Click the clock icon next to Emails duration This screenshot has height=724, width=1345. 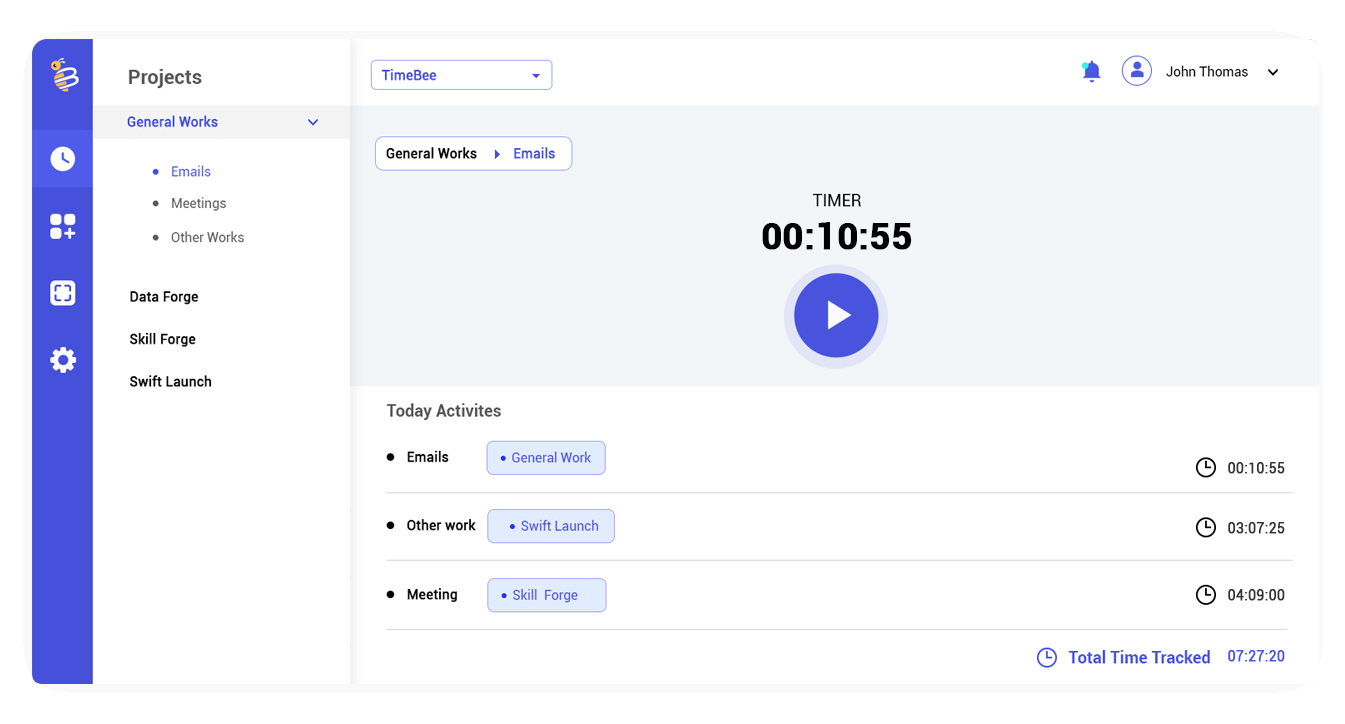[x=1205, y=467]
